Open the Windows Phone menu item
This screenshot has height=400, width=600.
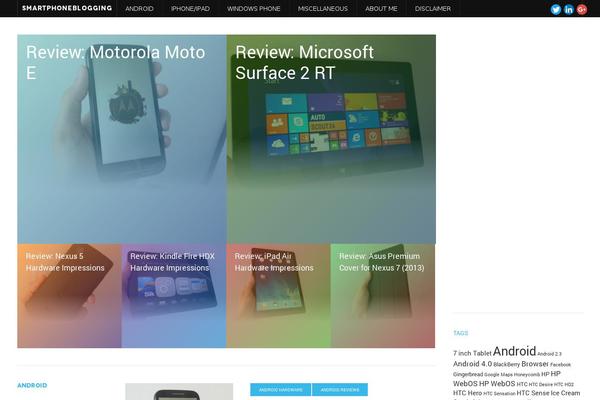coord(253,8)
